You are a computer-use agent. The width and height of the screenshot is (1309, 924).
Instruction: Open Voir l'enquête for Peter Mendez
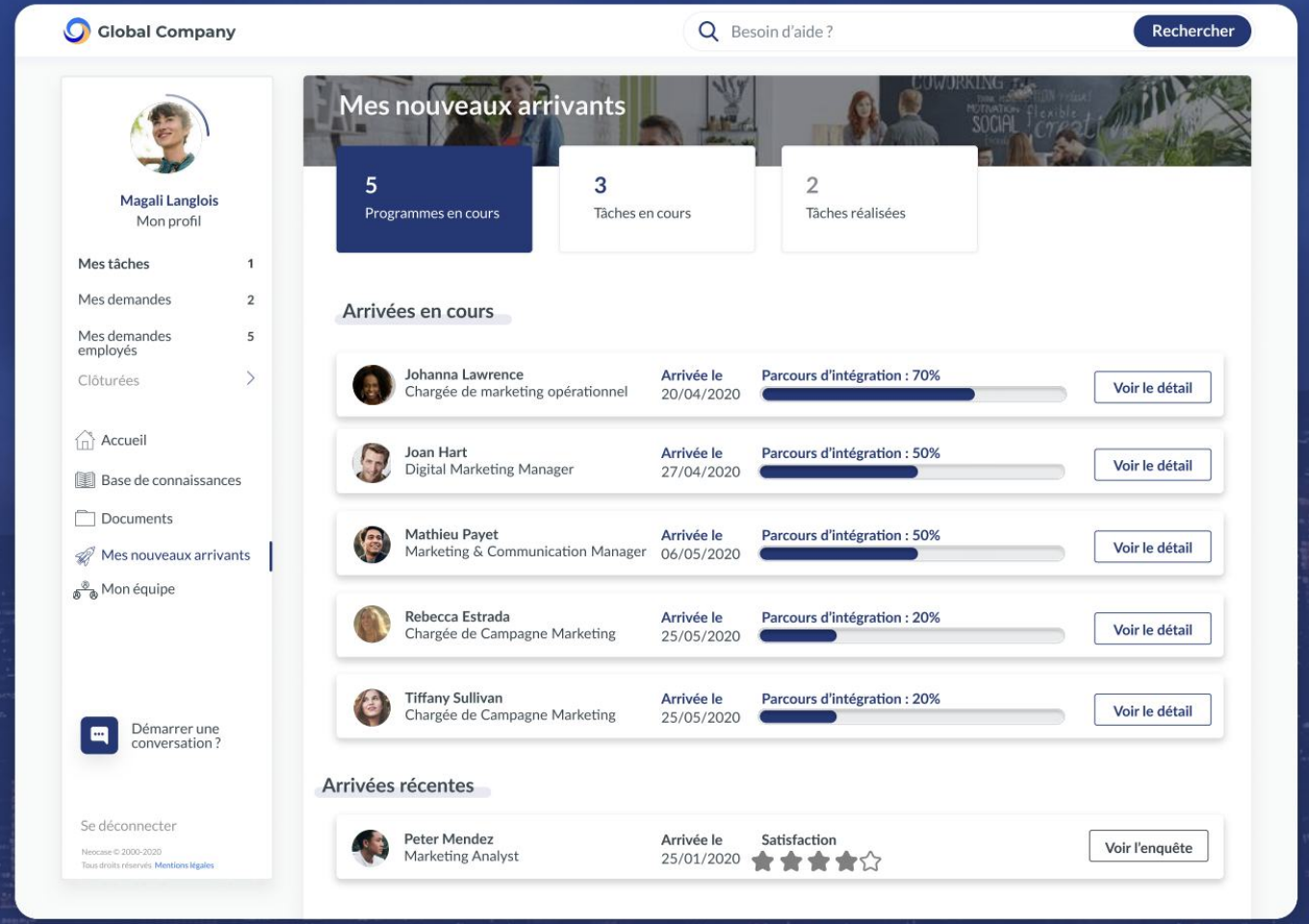coord(1148,847)
